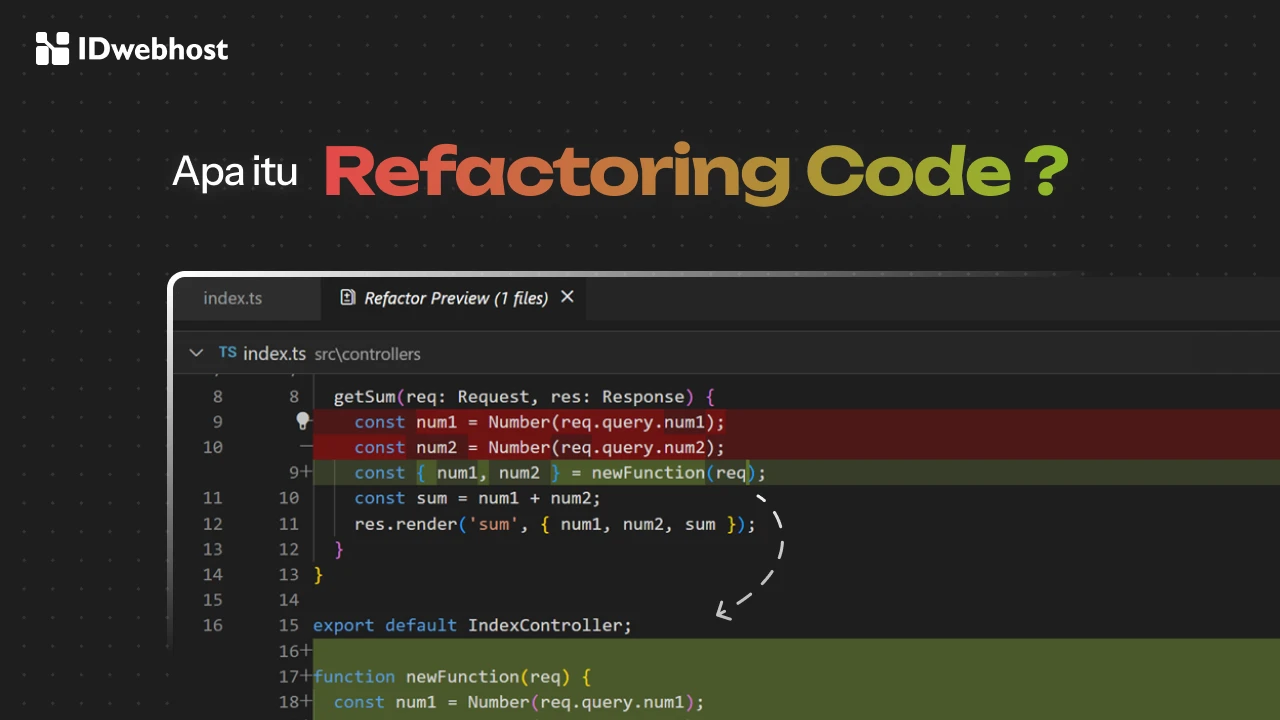Click the red removed line for num2
The image size is (1280, 720).
(x=540, y=447)
